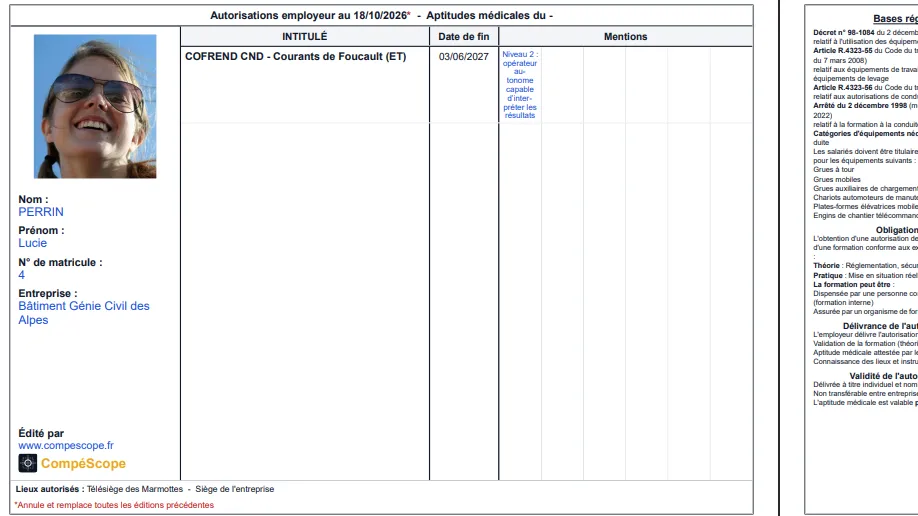Click La formation peut être heading
This screenshot has height=516, width=918.
(854, 285)
